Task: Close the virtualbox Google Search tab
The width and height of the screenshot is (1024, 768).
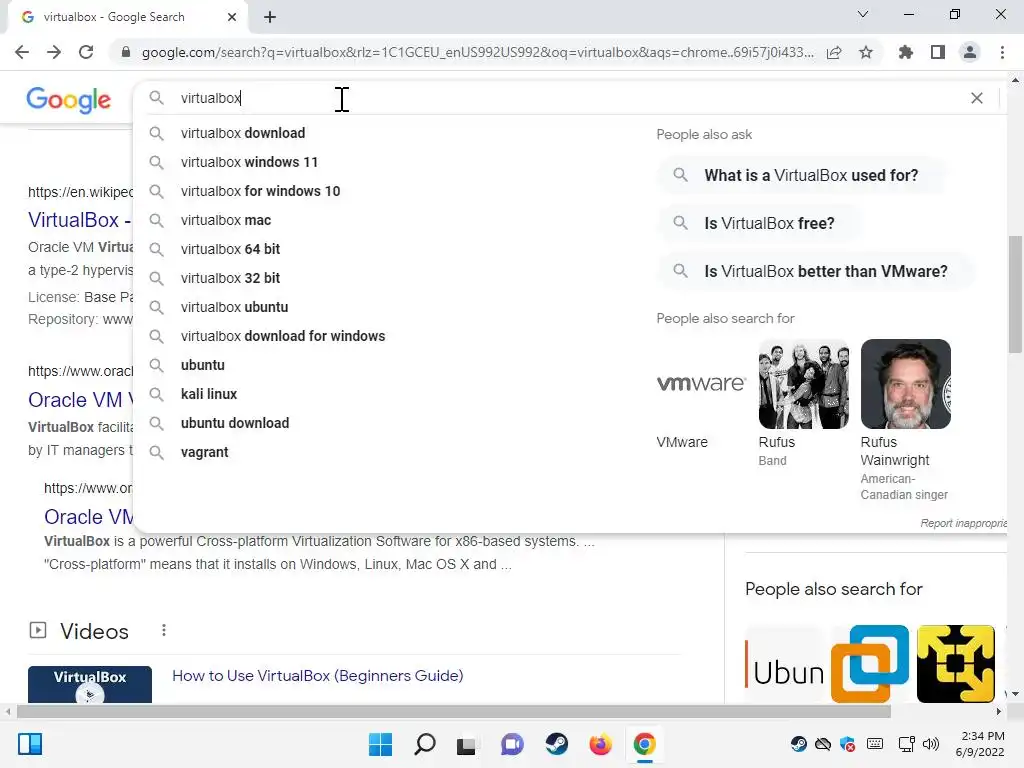Action: pos(232,17)
